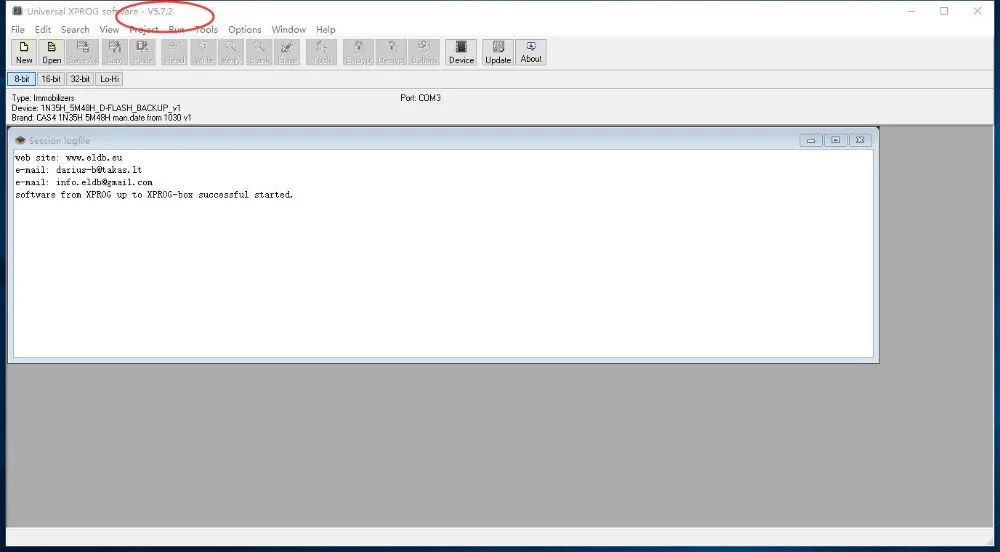The height and width of the screenshot is (552, 1000).
Task: Click the Update toolbar icon
Action: [498, 52]
